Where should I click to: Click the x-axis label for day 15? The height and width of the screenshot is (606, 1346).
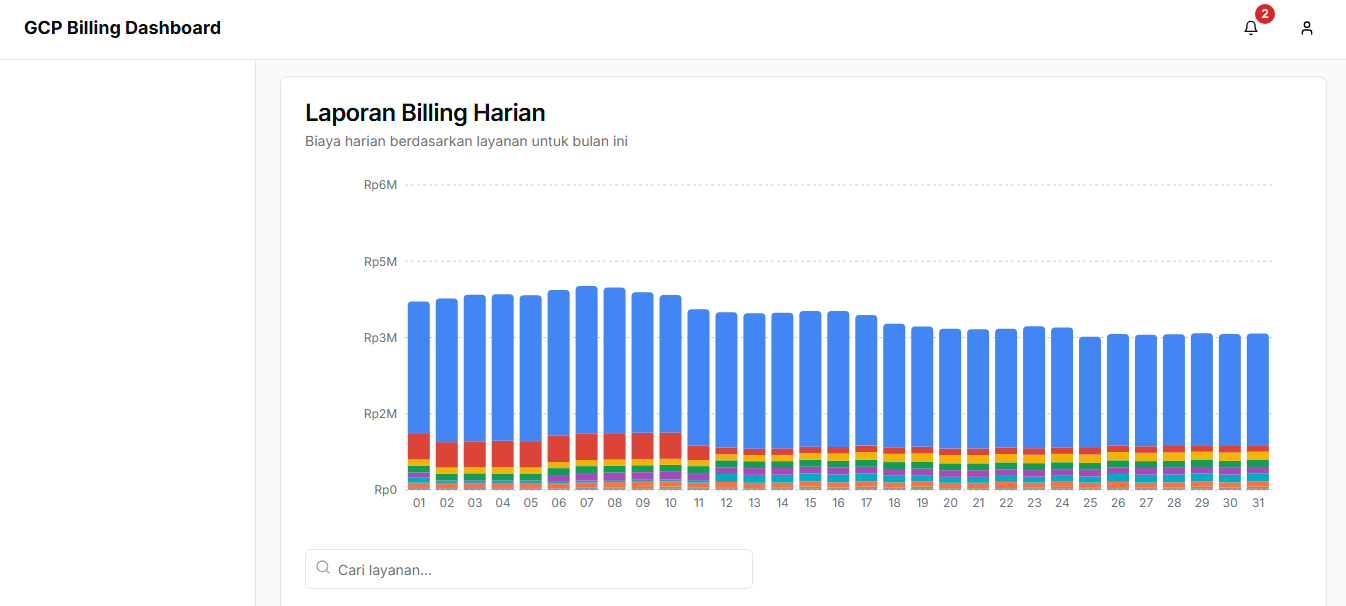tap(810, 503)
